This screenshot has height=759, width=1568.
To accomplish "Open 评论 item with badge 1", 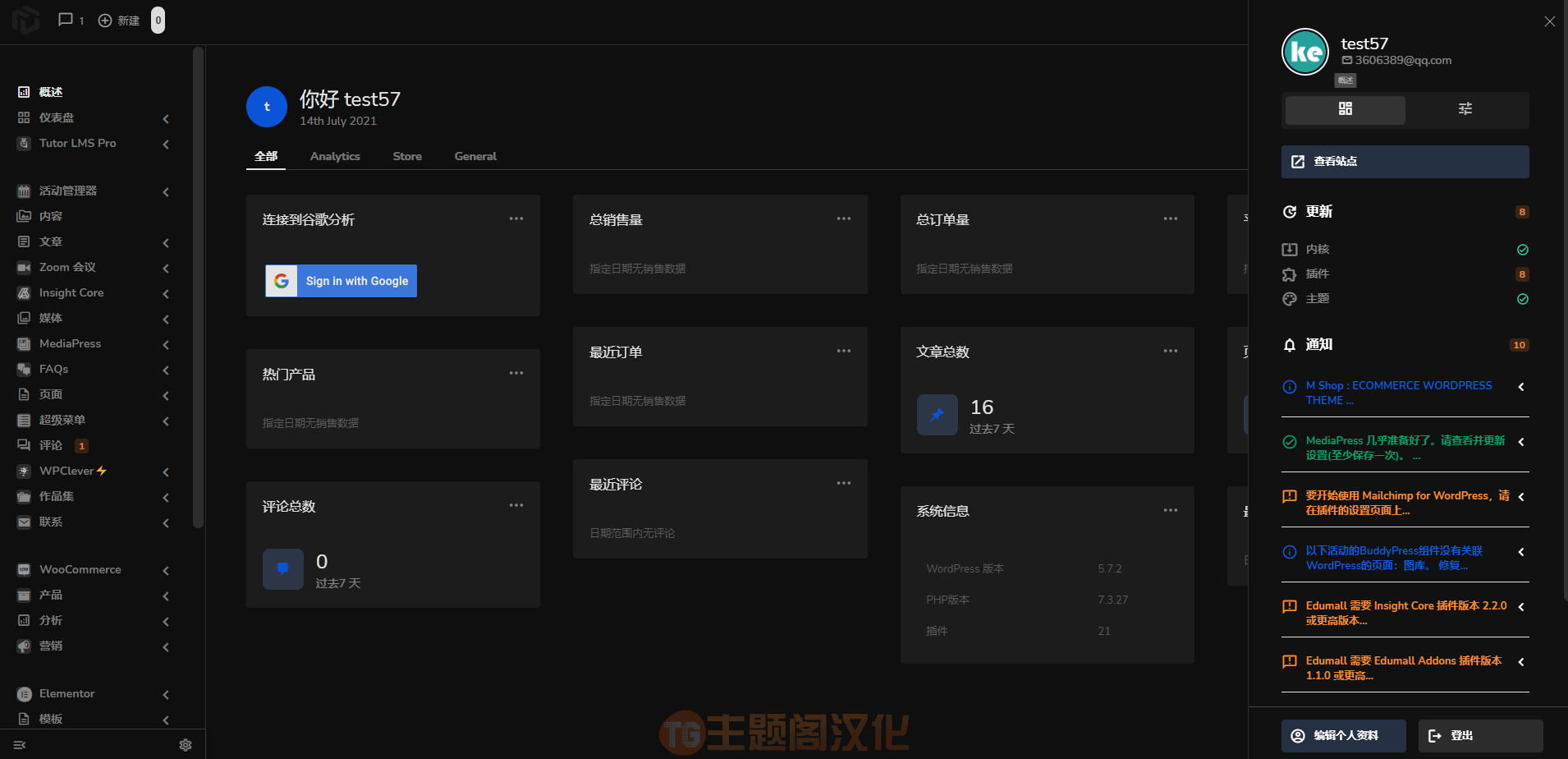I will (x=51, y=445).
